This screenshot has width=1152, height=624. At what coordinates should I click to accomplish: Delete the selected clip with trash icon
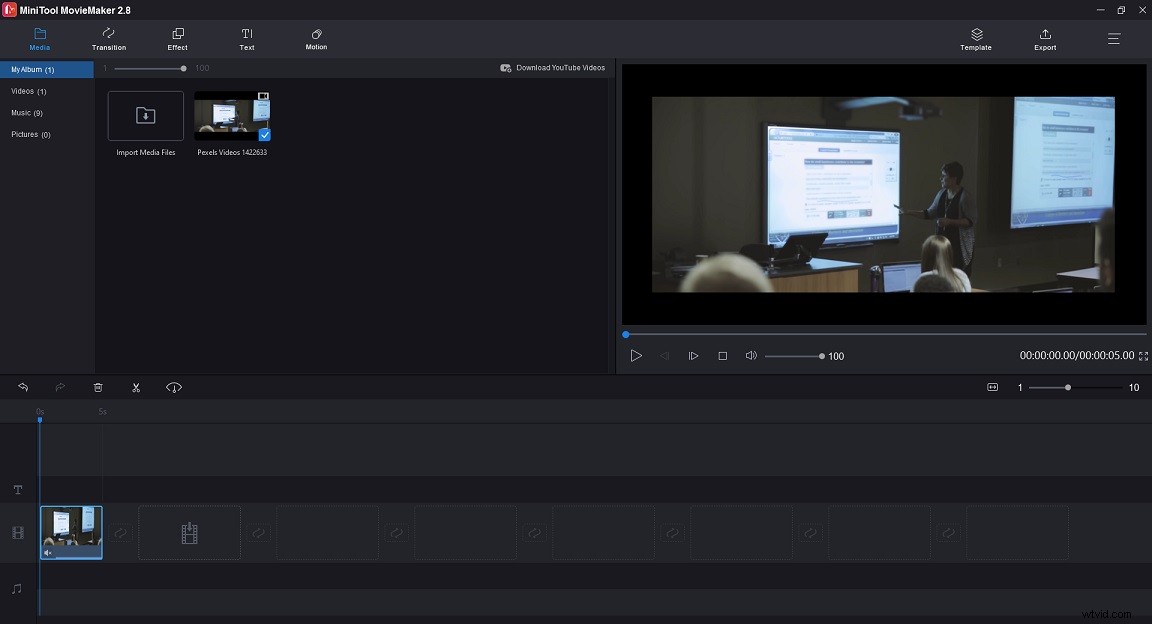(97, 387)
